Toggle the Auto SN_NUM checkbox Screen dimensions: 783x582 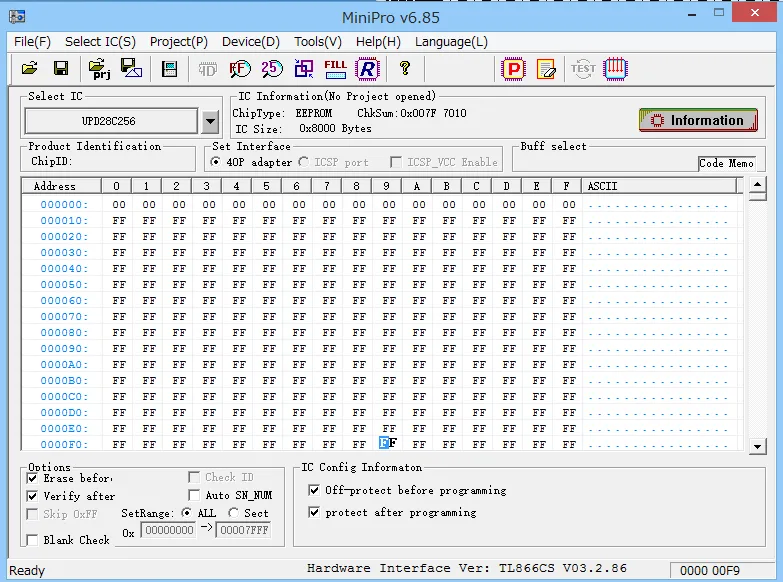pos(194,495)
